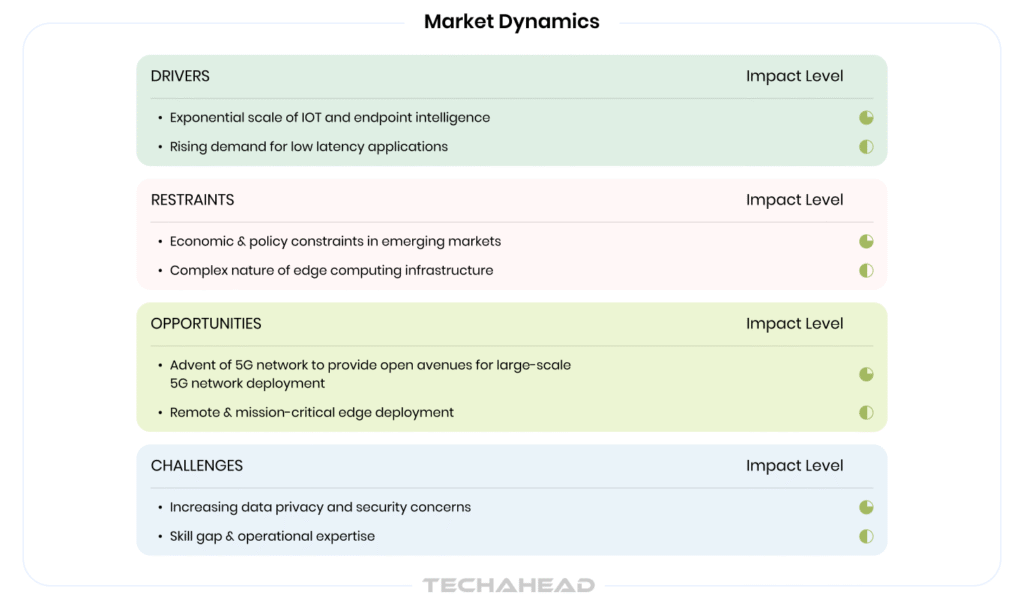The height and width of the screenshot is (609, 1024).
Task: Click the TECHAHEAD logo
Action: (508, 586)
